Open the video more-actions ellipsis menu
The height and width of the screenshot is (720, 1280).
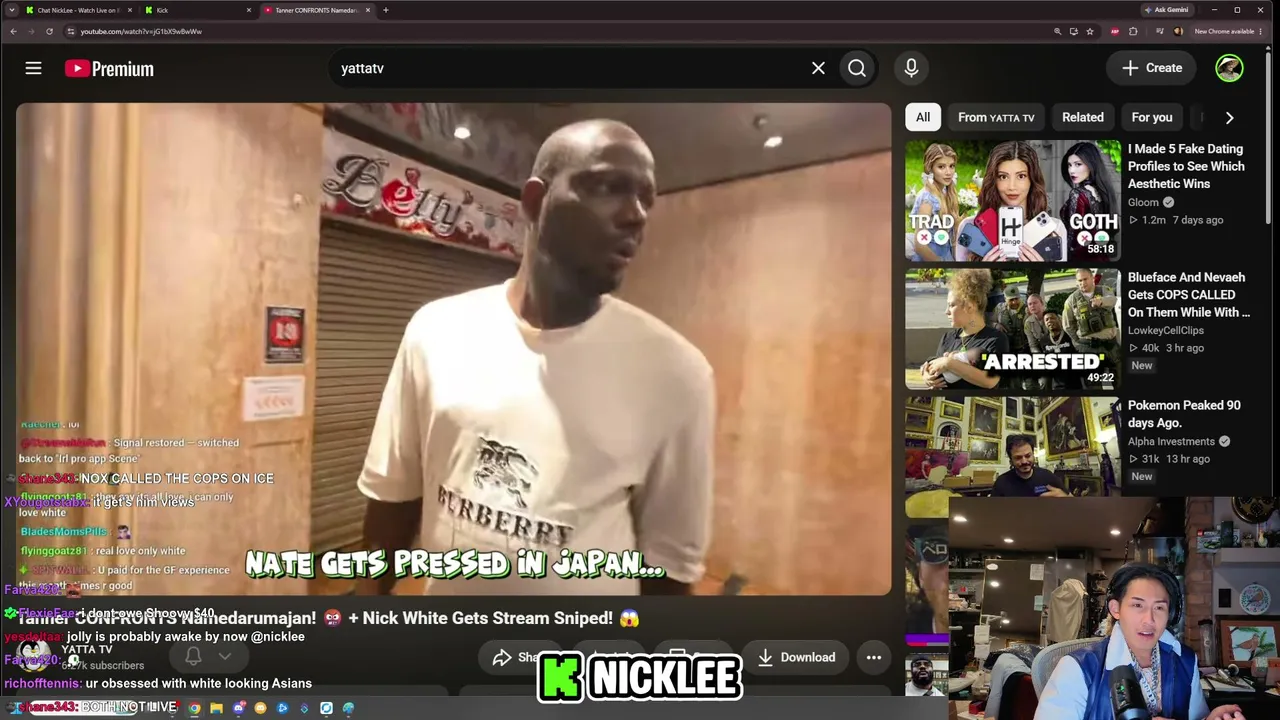[x=874, y=657]
